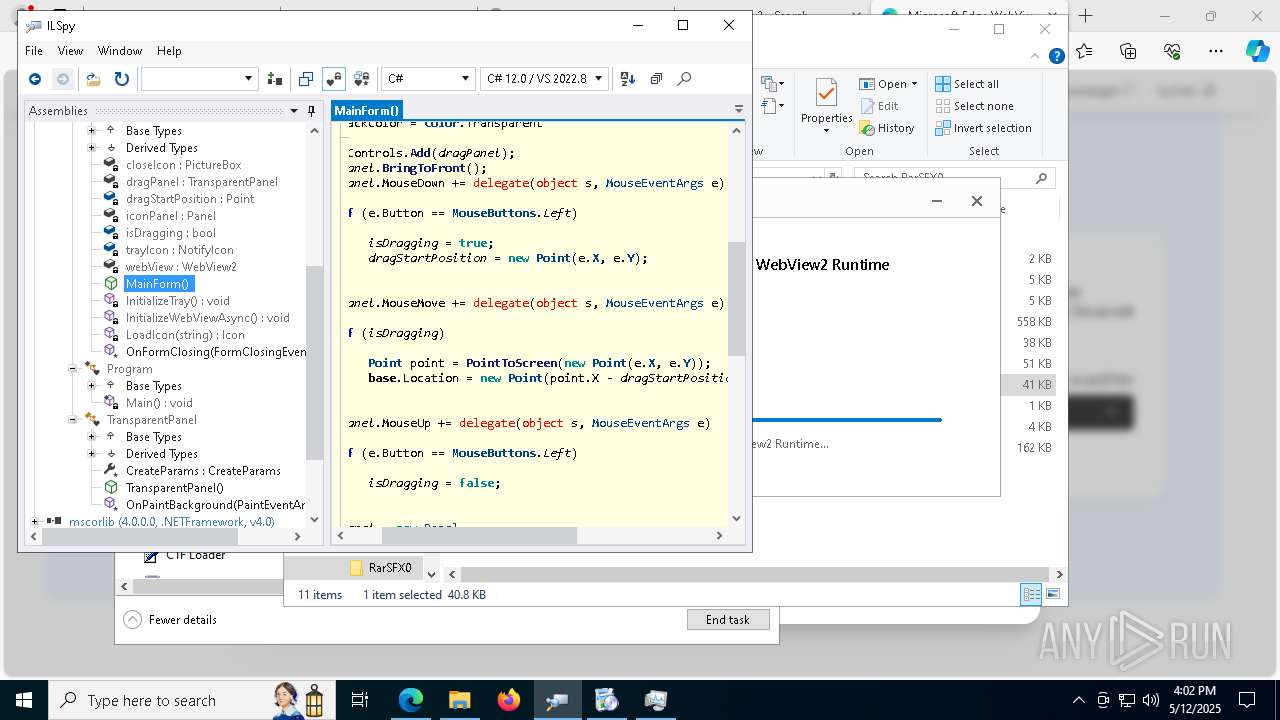The width and height of the screenshot is (1280, 720).
Task: Switch Explorer to large icons view
Action: [1052, 594]
